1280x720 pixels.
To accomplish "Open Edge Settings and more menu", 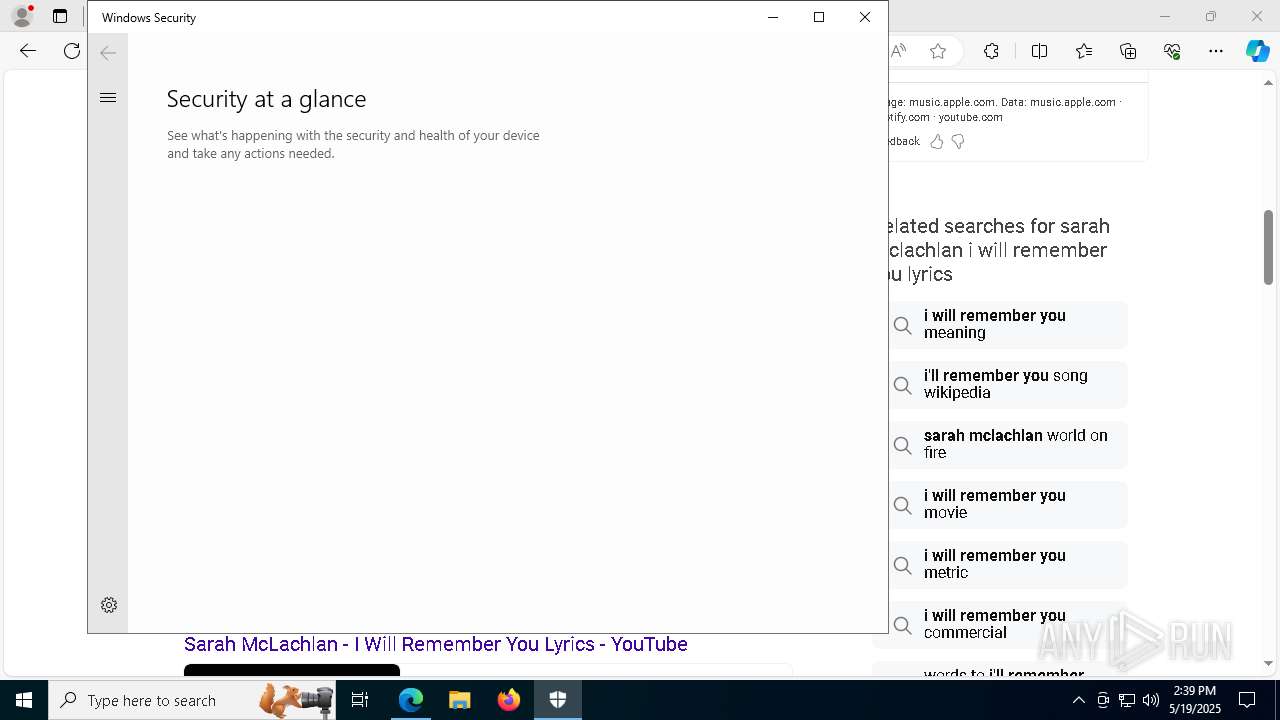I will tap(1216, 51).
